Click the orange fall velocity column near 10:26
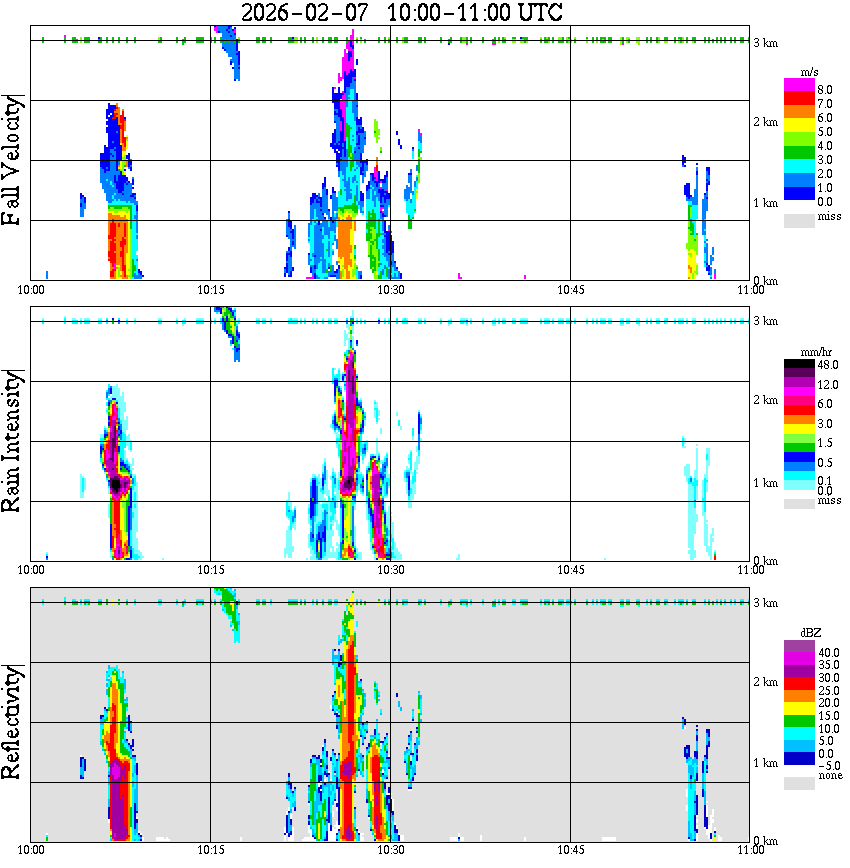The height and width of the screenshot is (868, 850). (x=346, y=246)
